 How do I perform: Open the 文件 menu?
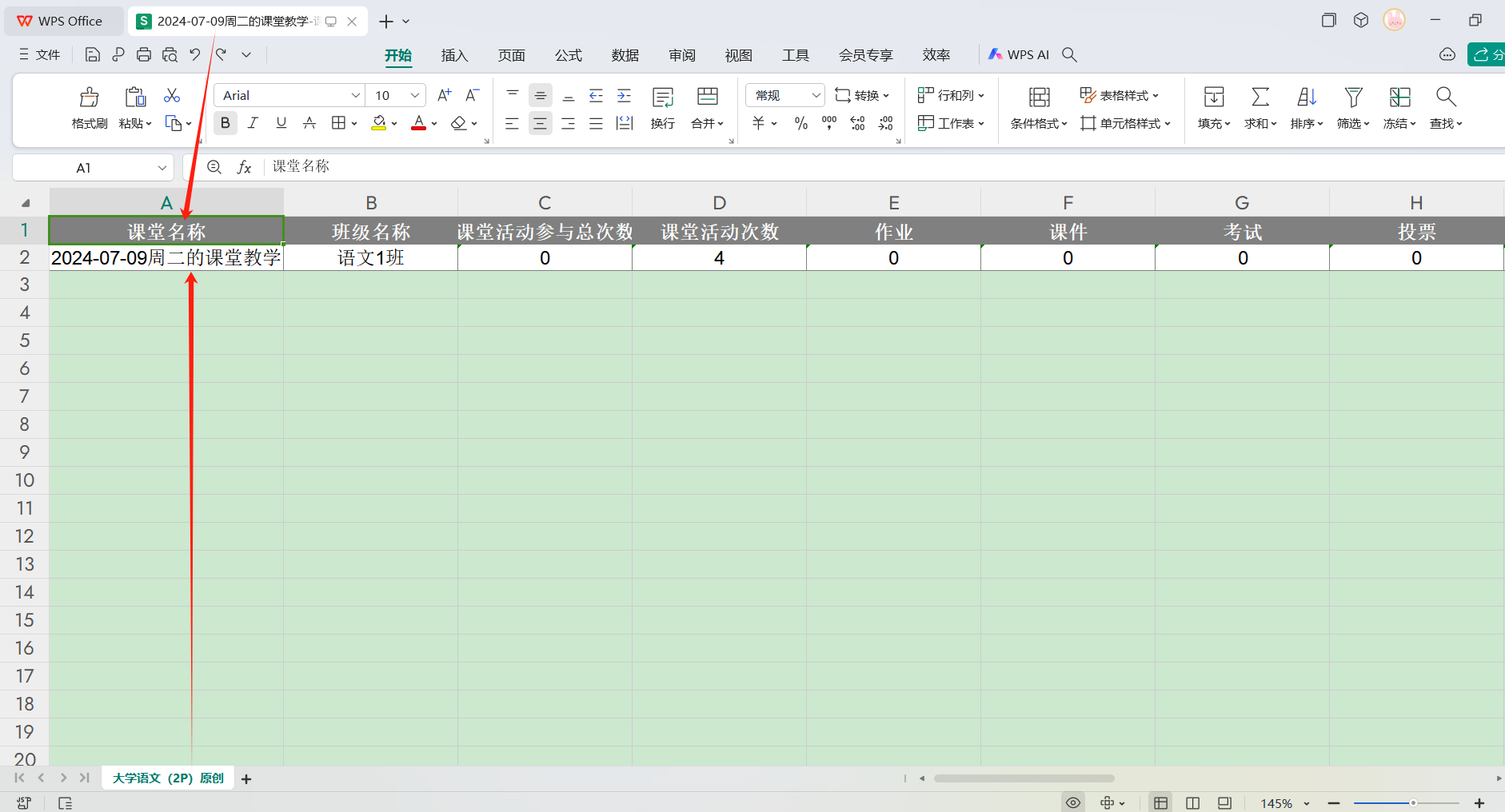coord(46,54)
